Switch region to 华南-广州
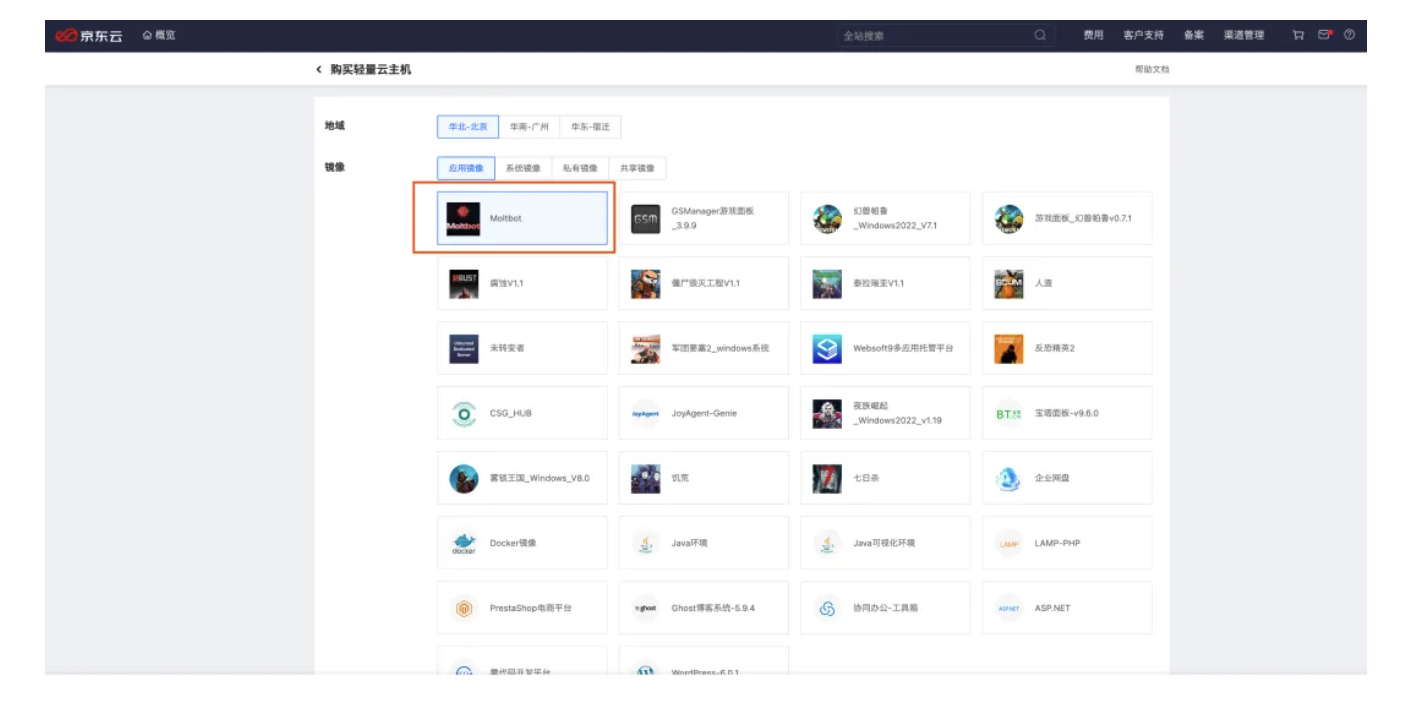This screenshot has height=710, width=1412. coord(529,127)
